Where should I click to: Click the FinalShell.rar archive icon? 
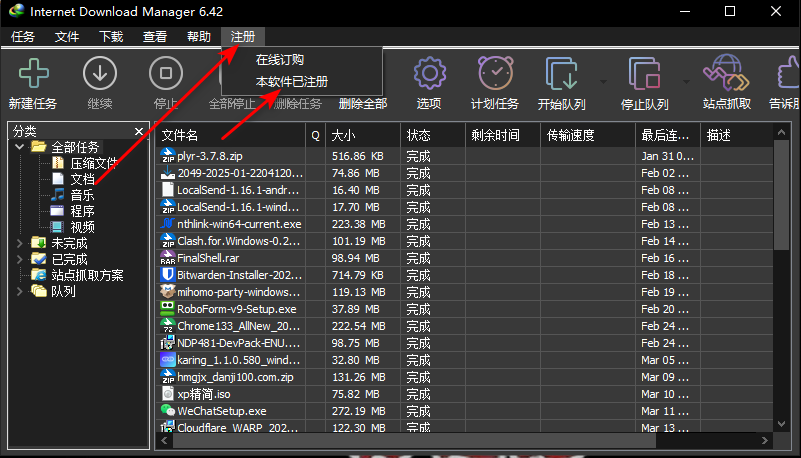(x=168, y=258)
